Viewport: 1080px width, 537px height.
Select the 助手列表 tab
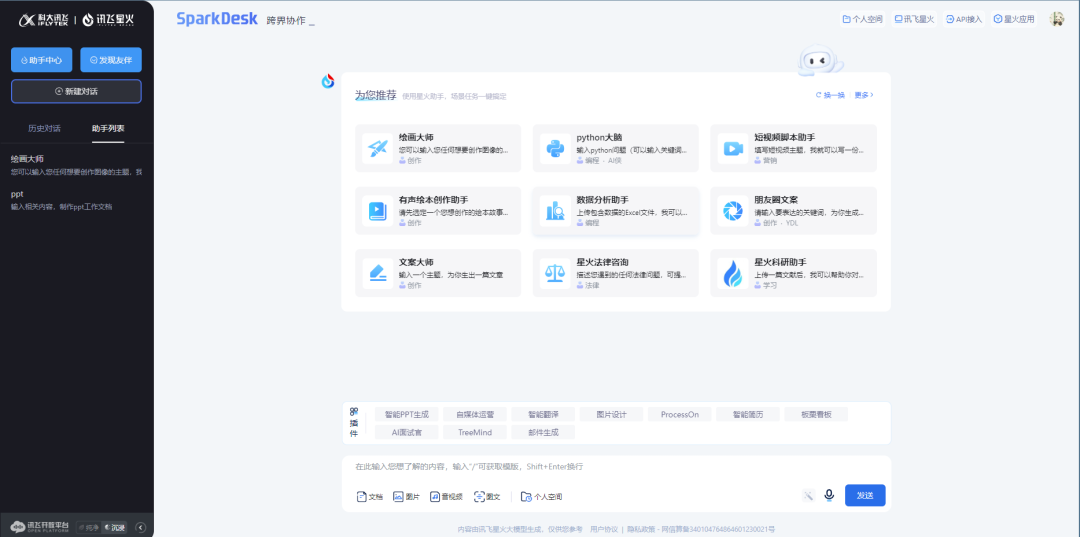pyautogui.click(x=108, y=128)
